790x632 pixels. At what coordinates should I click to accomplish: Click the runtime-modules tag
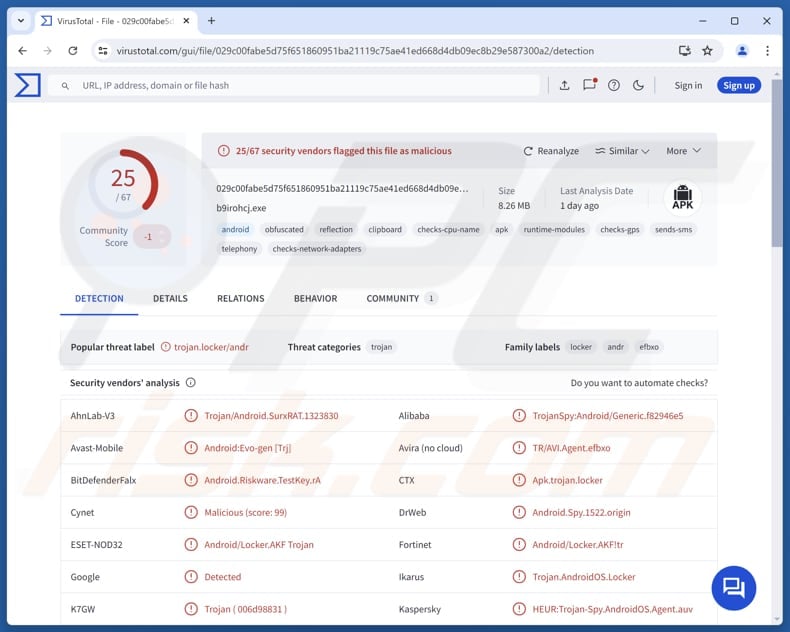coord(554,229)
